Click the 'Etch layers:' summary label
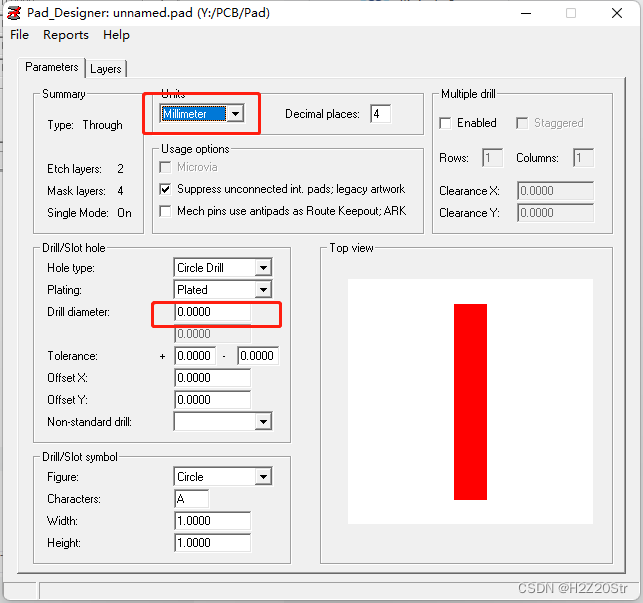This screenshot has width=643, height=603. tap(74, 169)
